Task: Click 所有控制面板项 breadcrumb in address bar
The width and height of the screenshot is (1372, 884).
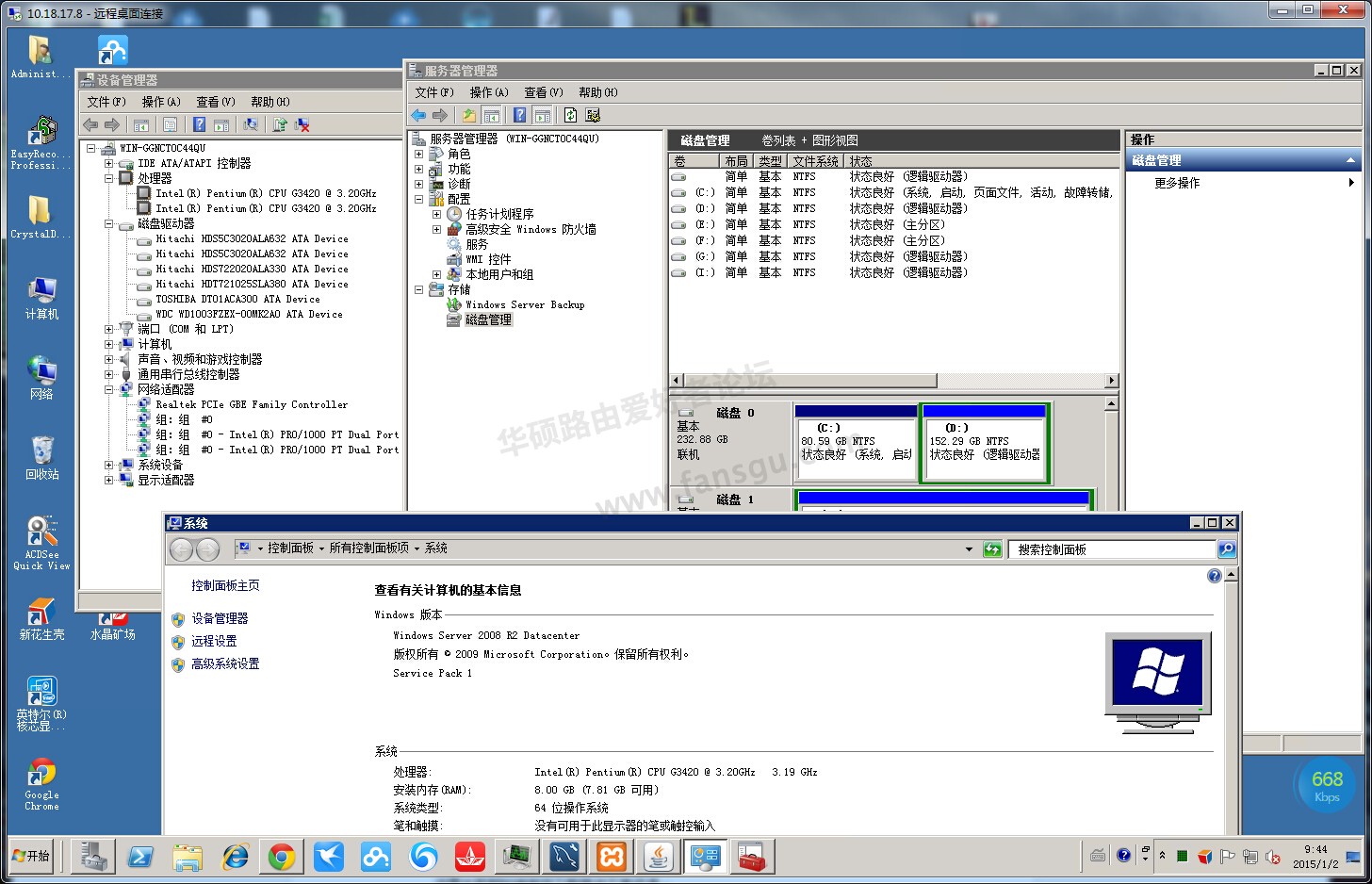Action: pos(368,548)
